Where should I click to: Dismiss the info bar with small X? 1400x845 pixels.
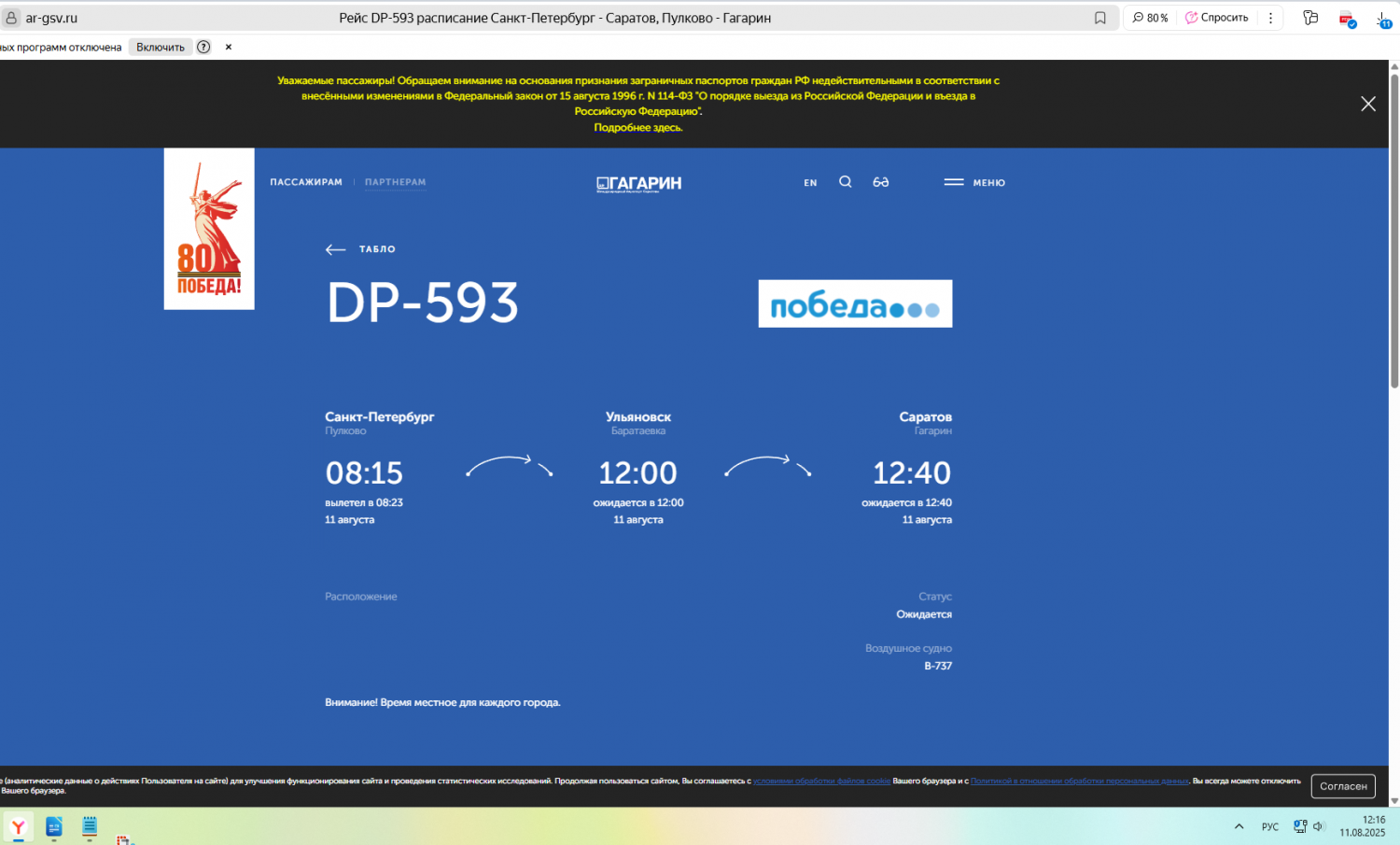[x=229, y=47]
